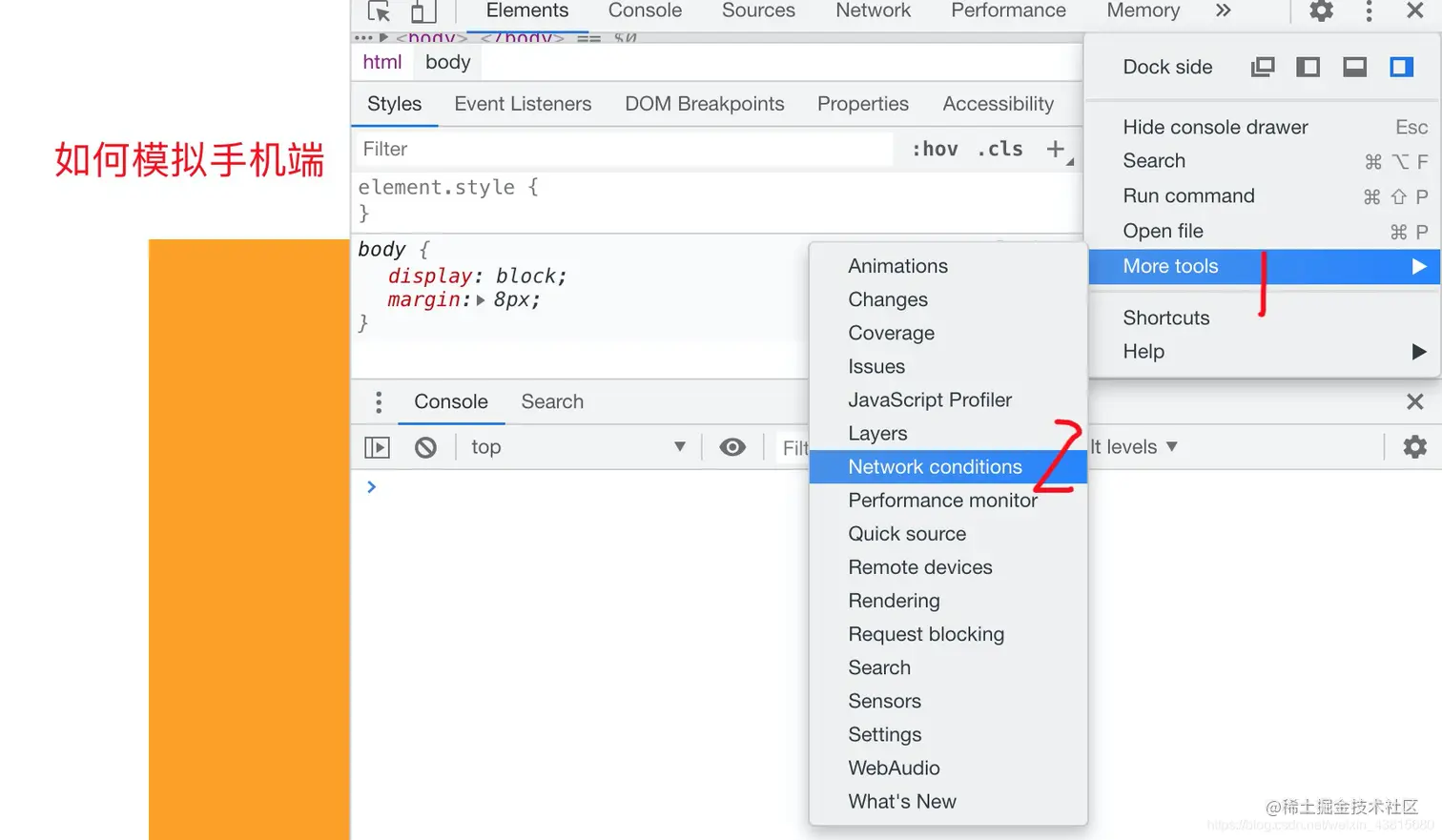Open DevTools settings gear in top toolbar

coord(1321,11)
